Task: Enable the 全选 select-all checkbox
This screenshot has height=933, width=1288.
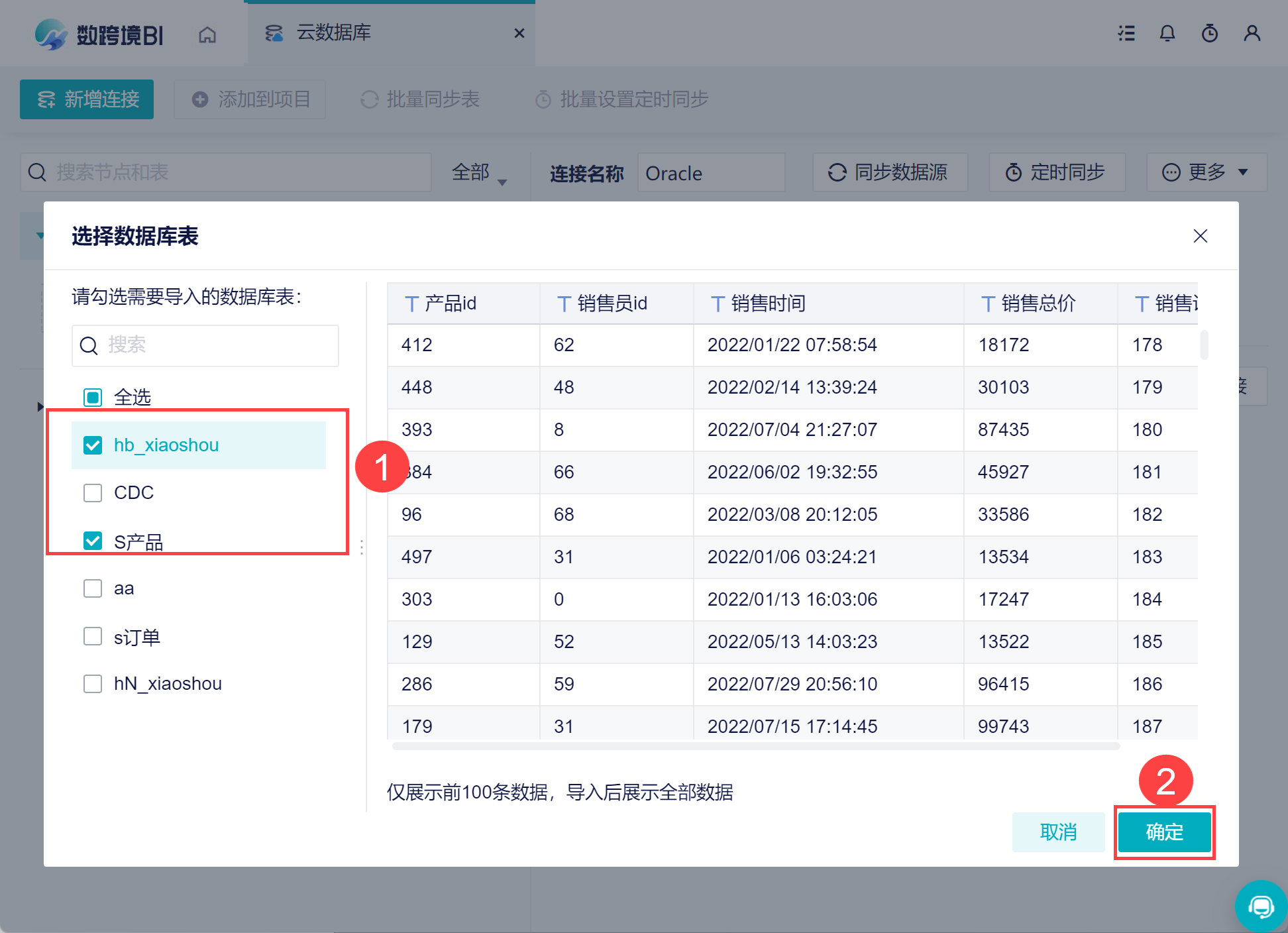Action: pos(93,398)
